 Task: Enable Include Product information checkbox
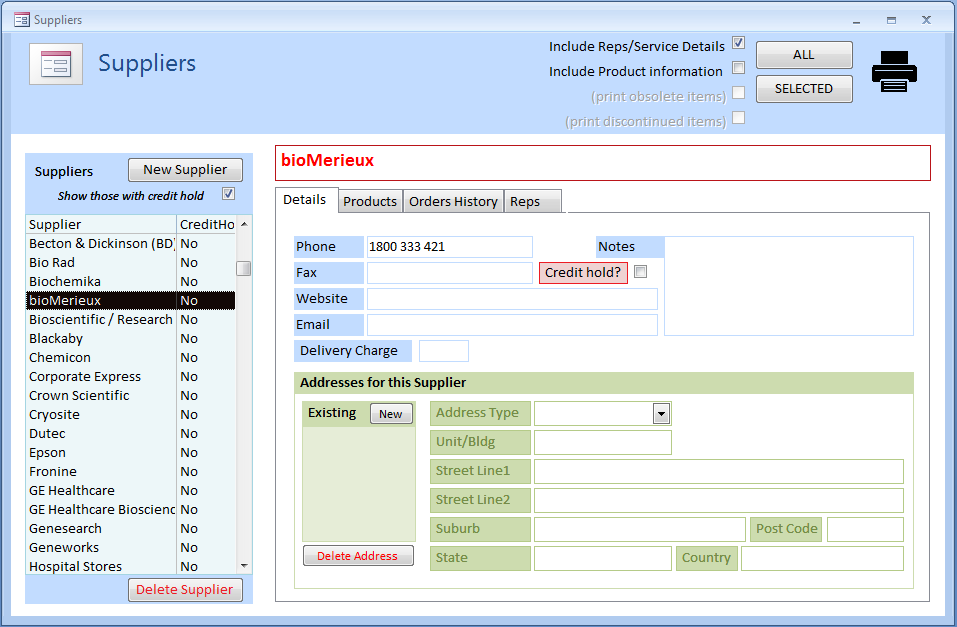[x=738, y=69]
